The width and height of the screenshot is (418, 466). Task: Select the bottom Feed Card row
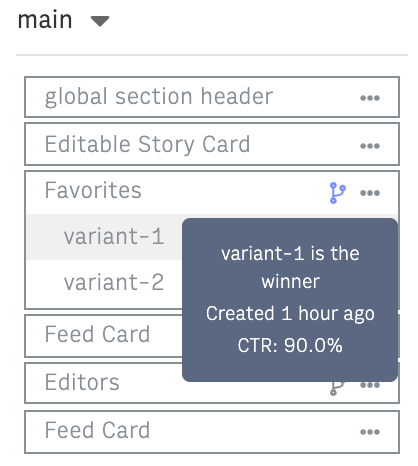[x=212, y=432]
